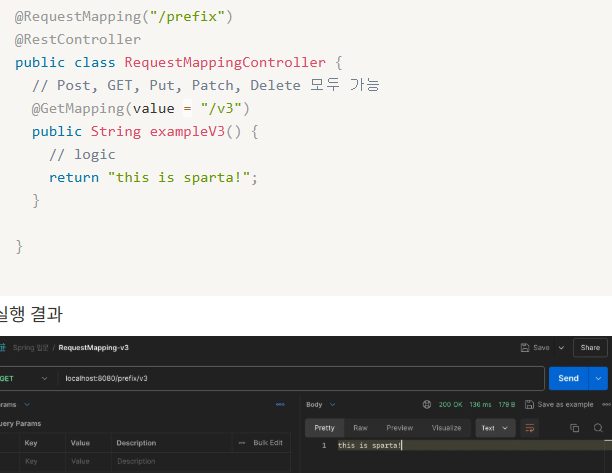
Task: Click the 136 ms response time
Action: pos(480,404)
